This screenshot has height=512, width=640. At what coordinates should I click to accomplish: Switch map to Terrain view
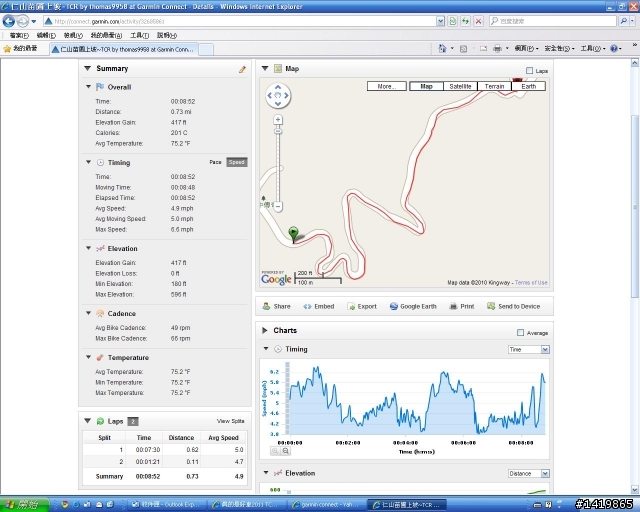(x=494, y=87)
